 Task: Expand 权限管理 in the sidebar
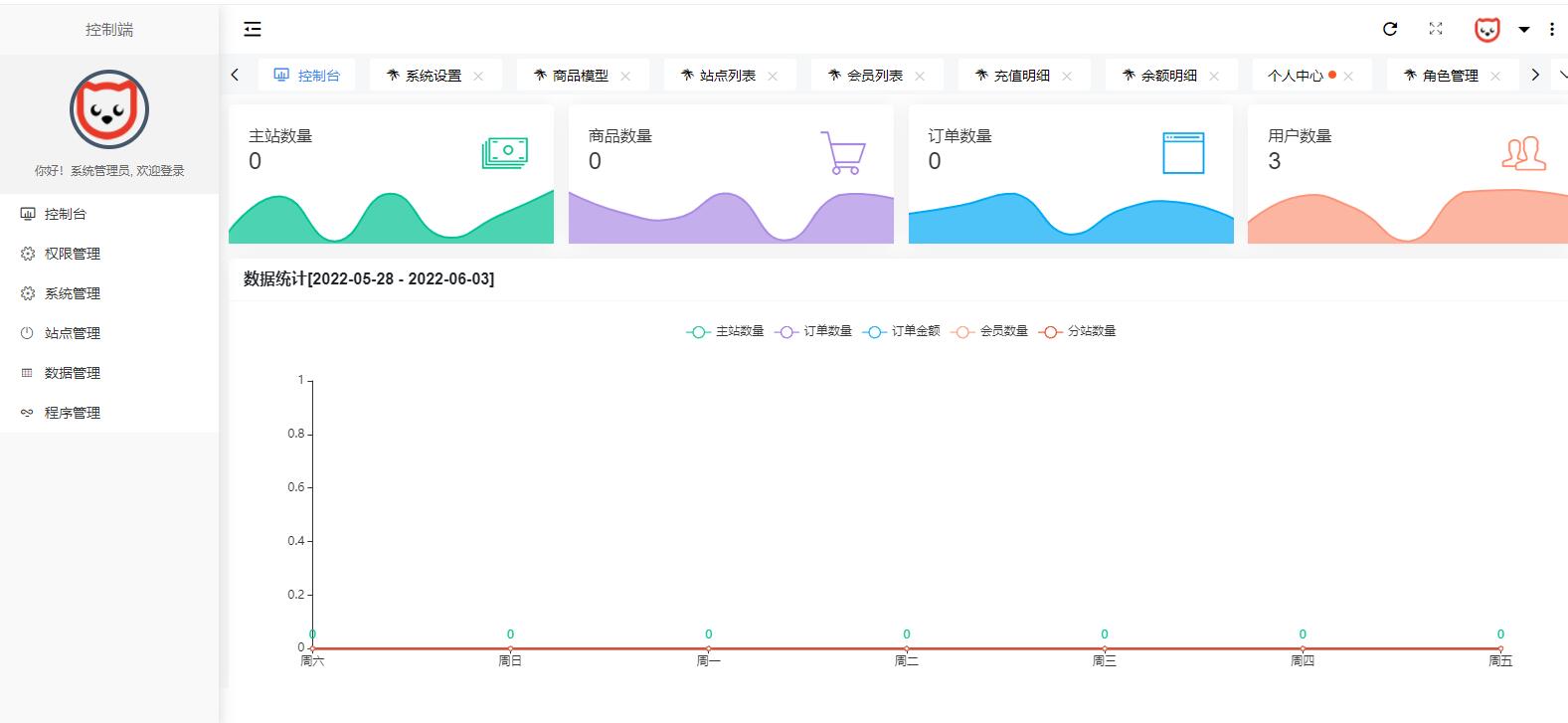[x=72, y=254]
